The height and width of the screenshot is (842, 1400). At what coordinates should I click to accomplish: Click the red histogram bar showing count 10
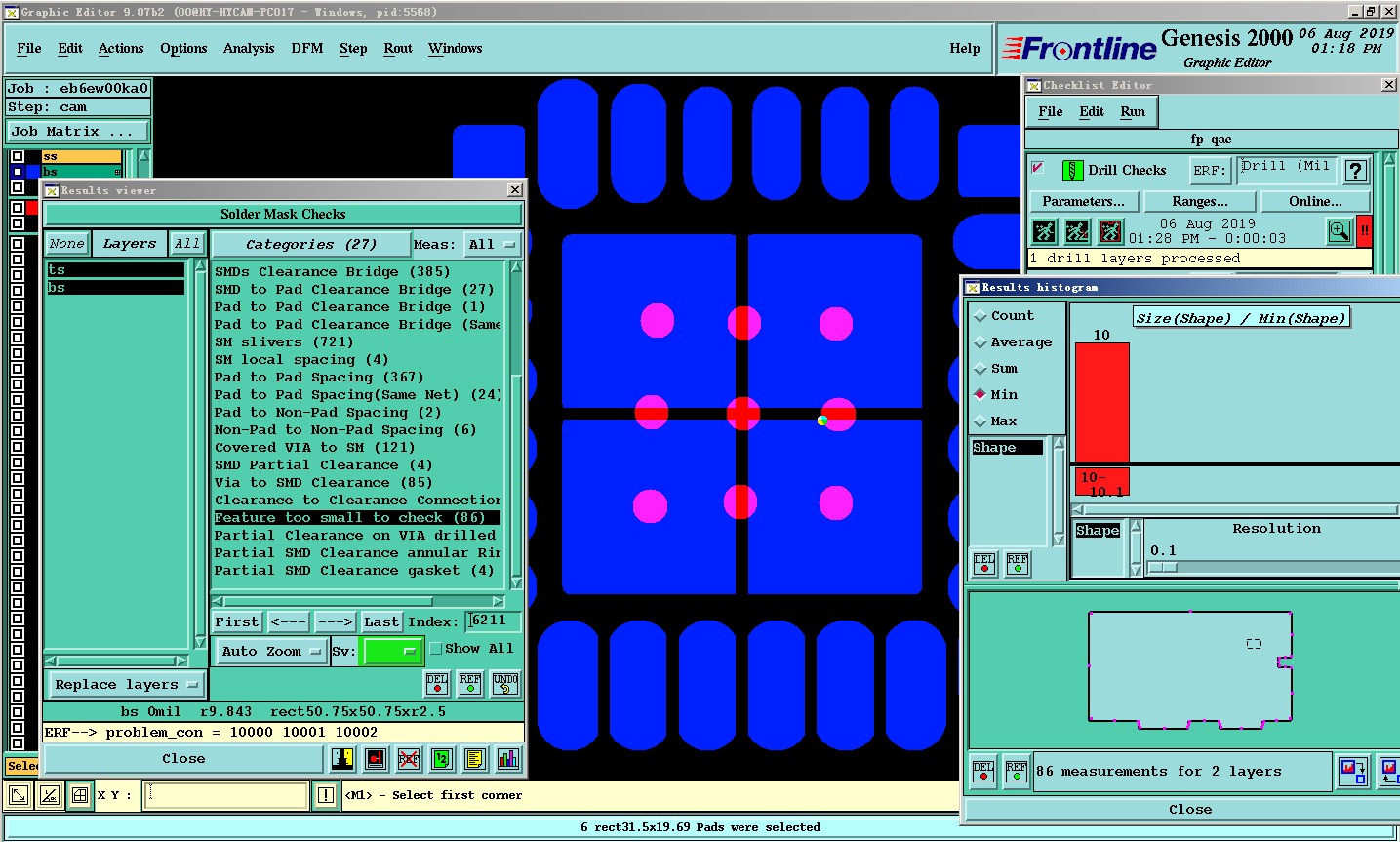[x=1102, y=402]
